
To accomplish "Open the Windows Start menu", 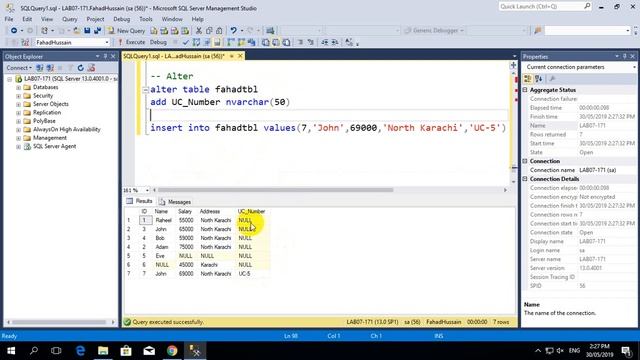I will click(x=11, y=351).
